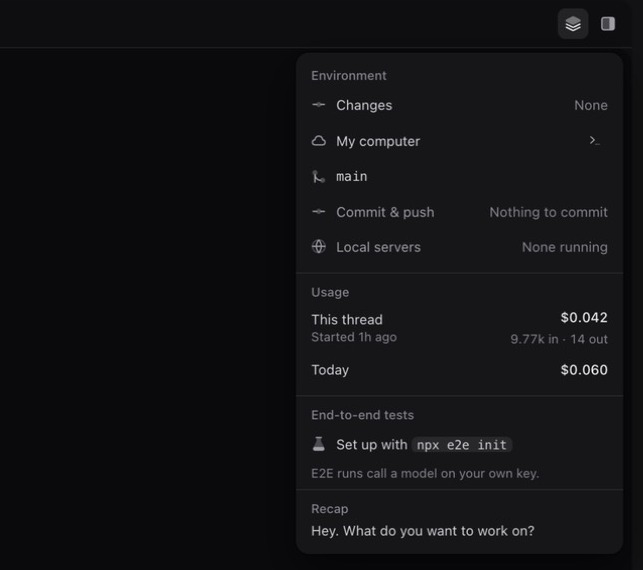Click the E2E runs call a model note
Image resolution: width=643 pixels, height=570 pixels.
coord(425,474)
